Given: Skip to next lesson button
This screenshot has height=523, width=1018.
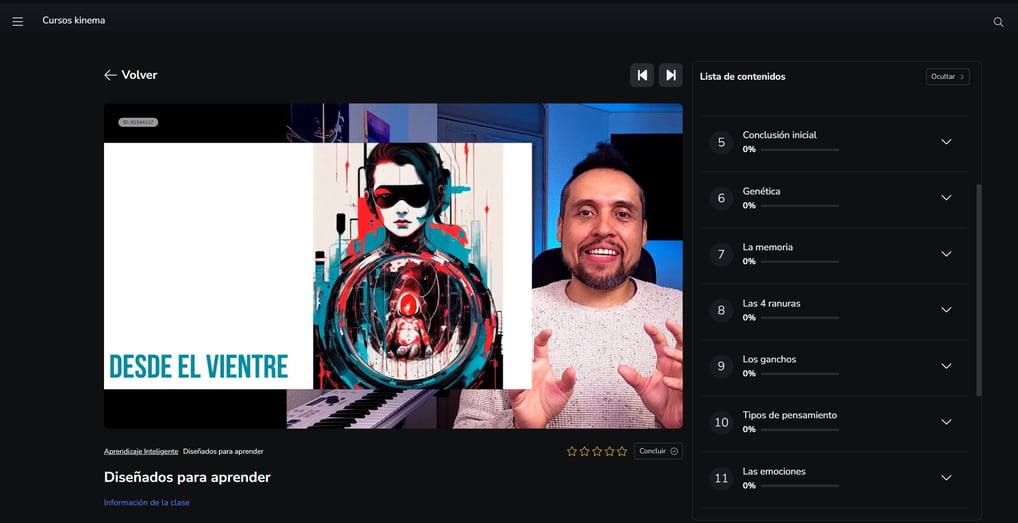Looking at the screenshot, I should click(671, 75).
